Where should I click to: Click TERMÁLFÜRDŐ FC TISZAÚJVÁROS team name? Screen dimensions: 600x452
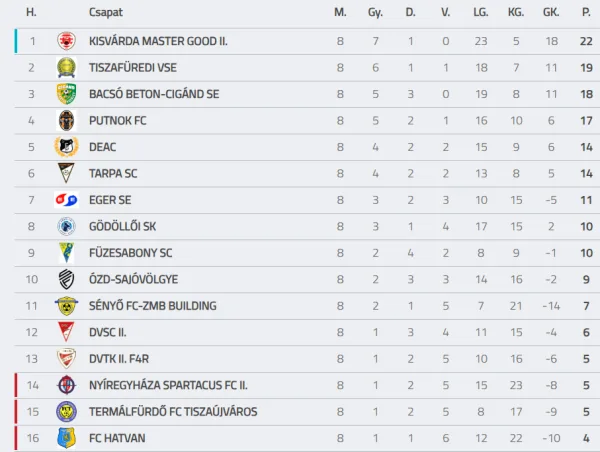pos(173,411)
